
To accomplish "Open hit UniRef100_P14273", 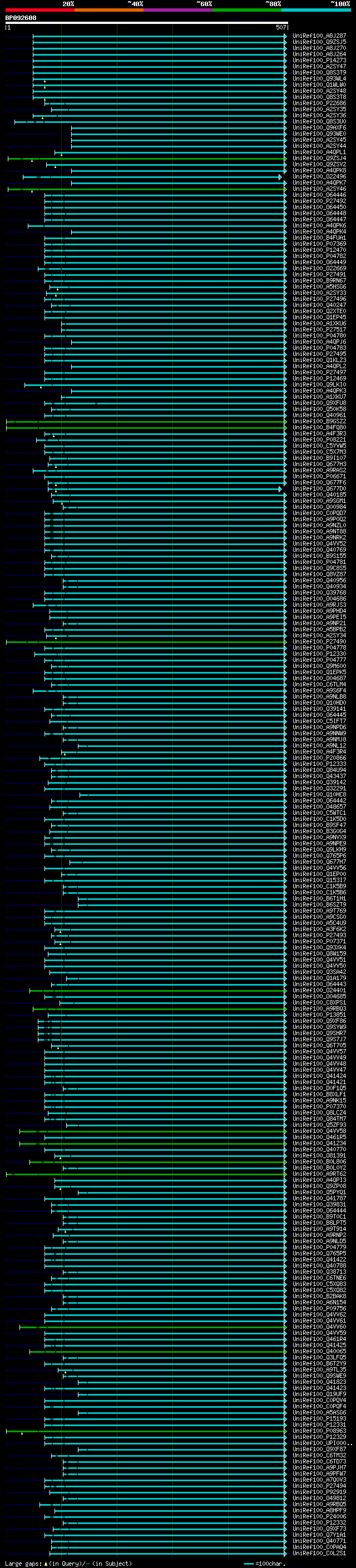I will (x=319, y=61).
